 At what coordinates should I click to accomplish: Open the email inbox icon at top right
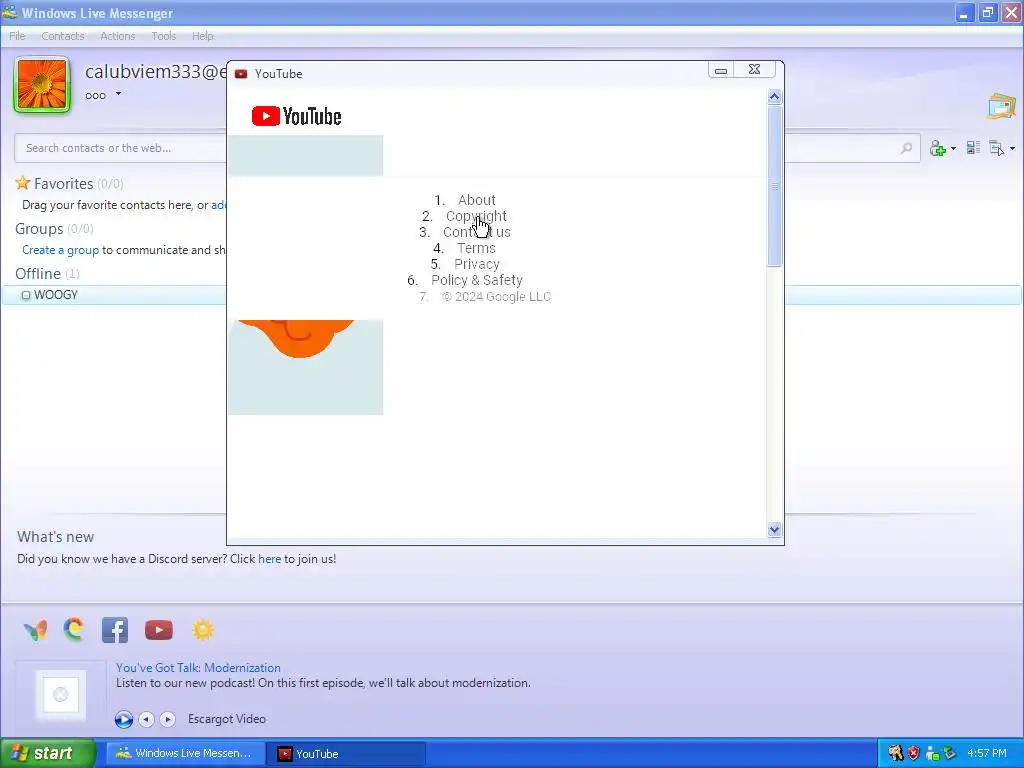[x=1001, y=106]
